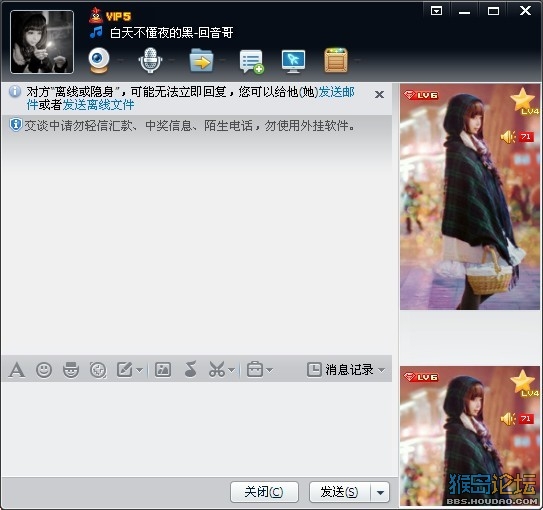Click the 关闭(C) button
The image size is (543, 510).
pos(264,492)
